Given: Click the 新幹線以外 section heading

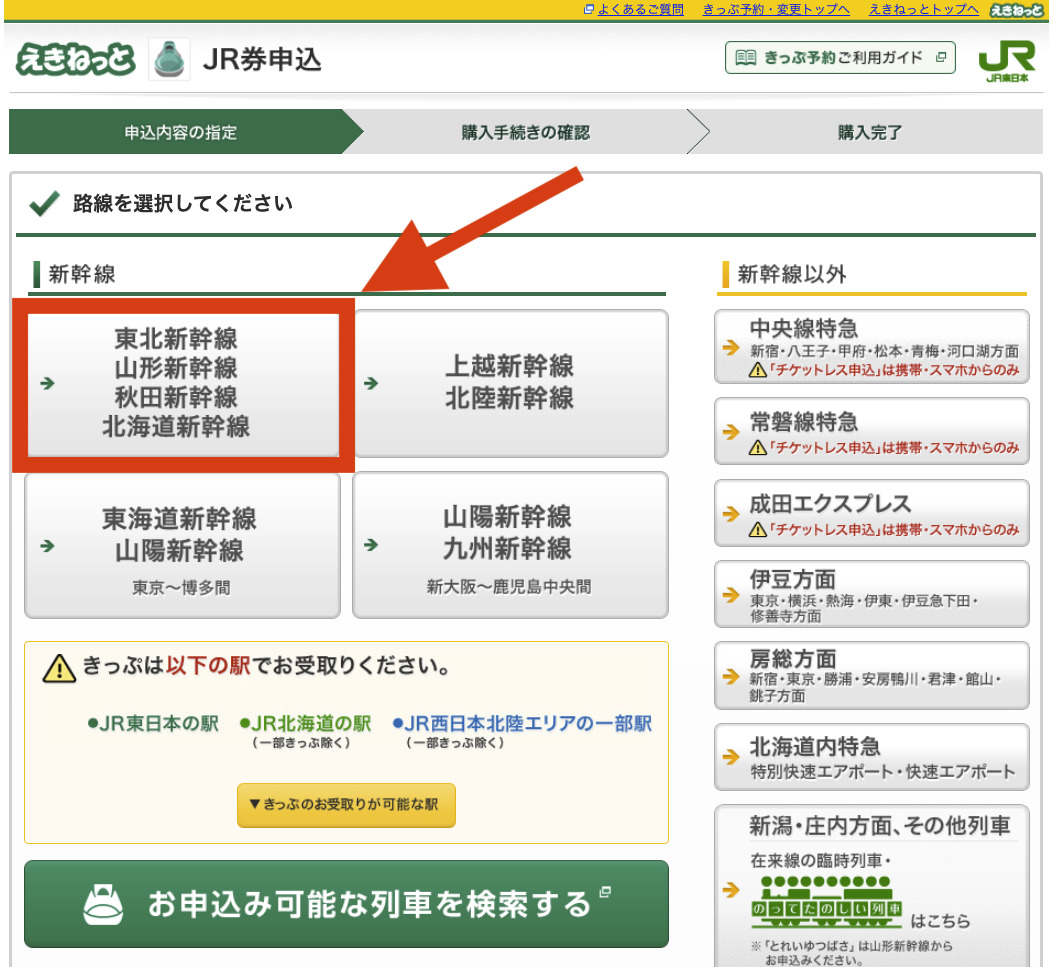Looking at the screenshot, I should 792,274.
